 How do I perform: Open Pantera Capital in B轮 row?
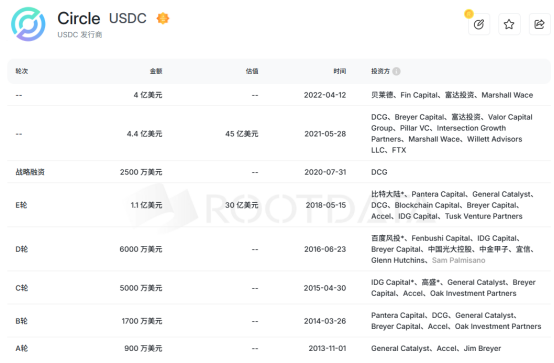398,315
